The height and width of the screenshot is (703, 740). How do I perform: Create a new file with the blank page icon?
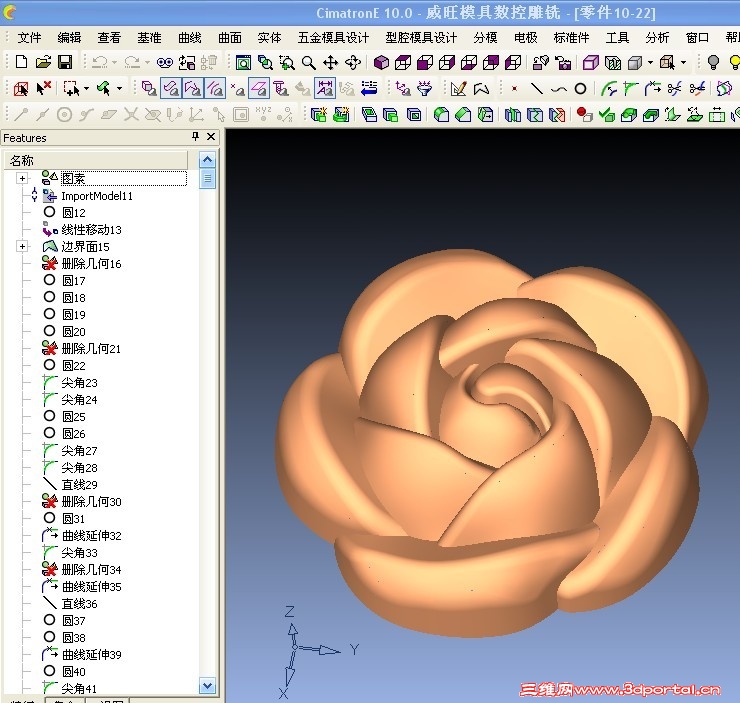[x=21, y=62]
